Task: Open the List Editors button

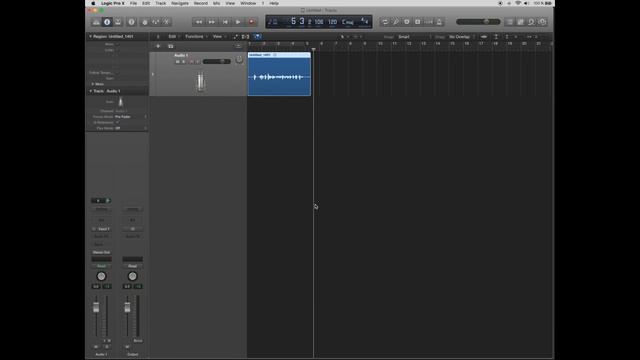Action: click(x=510, y=22)
